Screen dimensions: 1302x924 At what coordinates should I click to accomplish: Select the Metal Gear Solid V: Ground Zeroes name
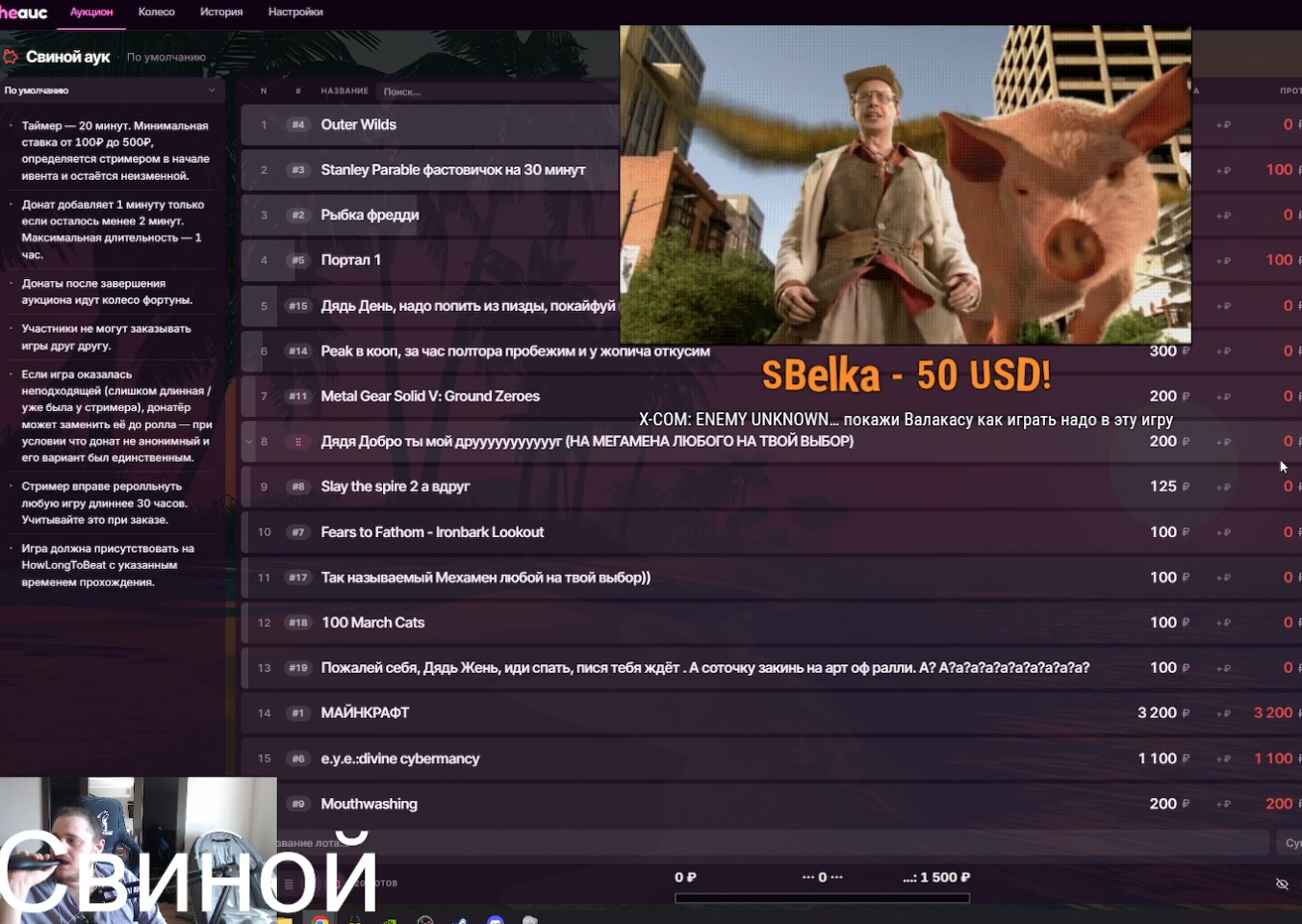click(x=430, y=396)
